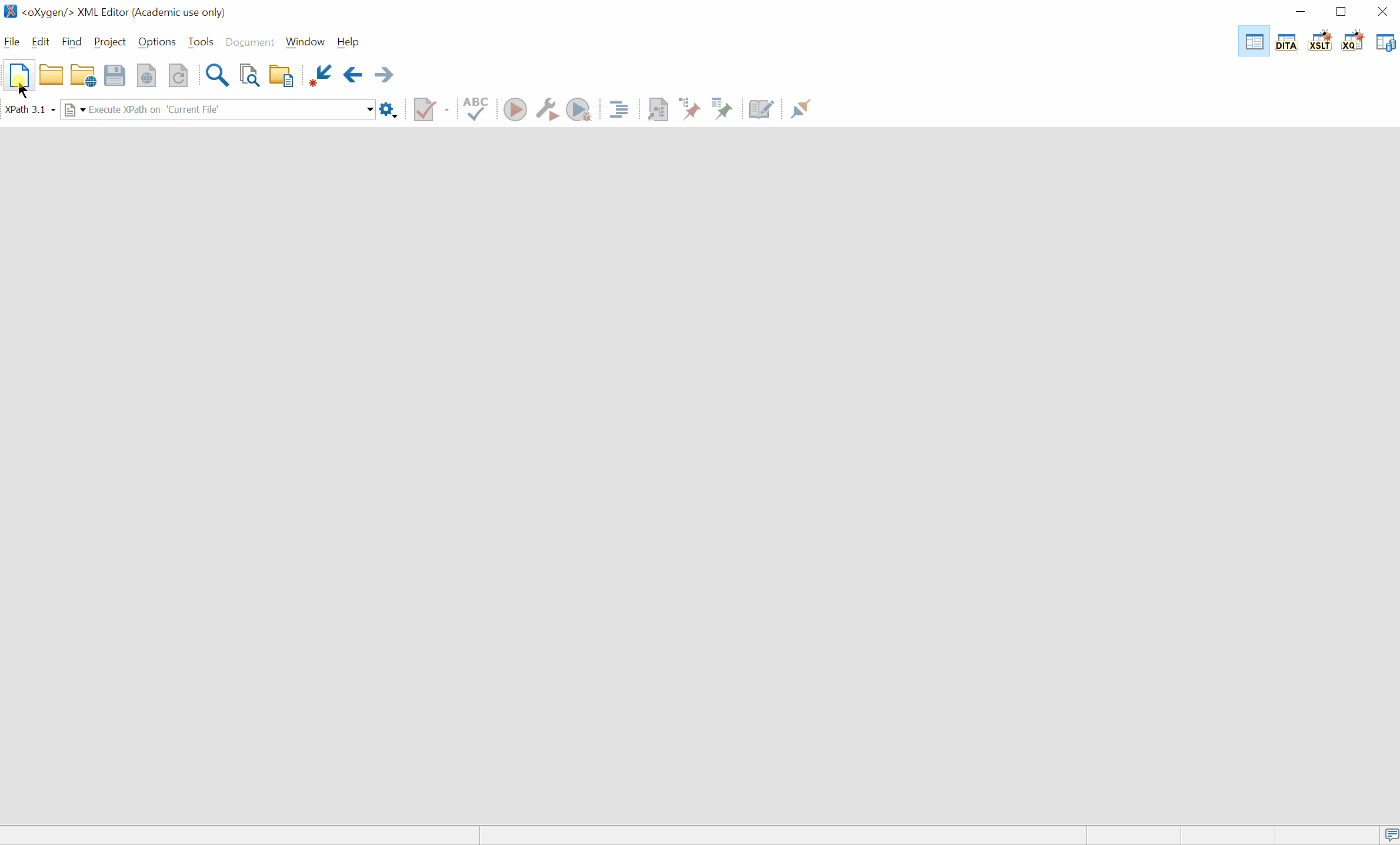
Task: Open Find/Replace with the magnifier icon
Action: click(x=217, y=75)
